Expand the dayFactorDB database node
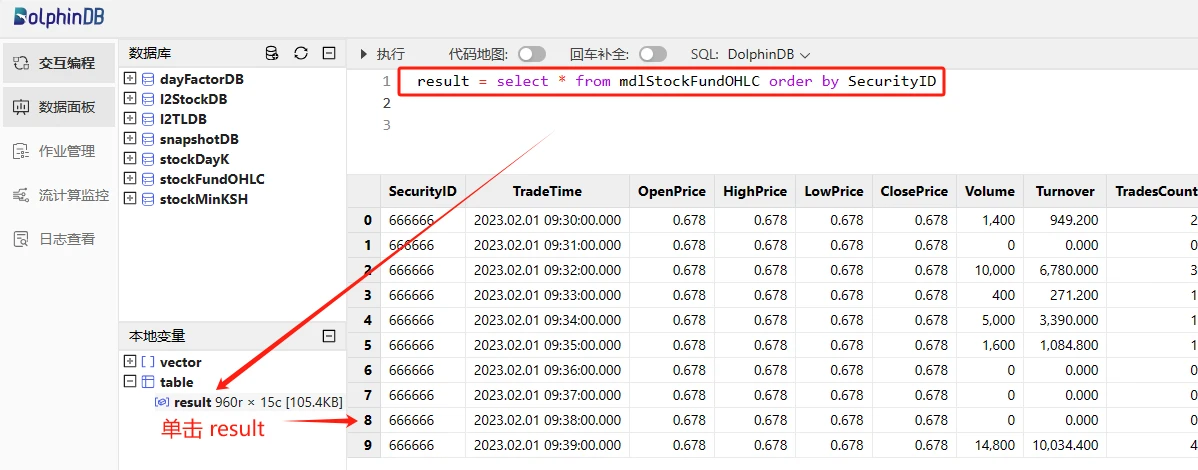The height and width of the screenshot is (470, 1198). [x=130, y=79]
